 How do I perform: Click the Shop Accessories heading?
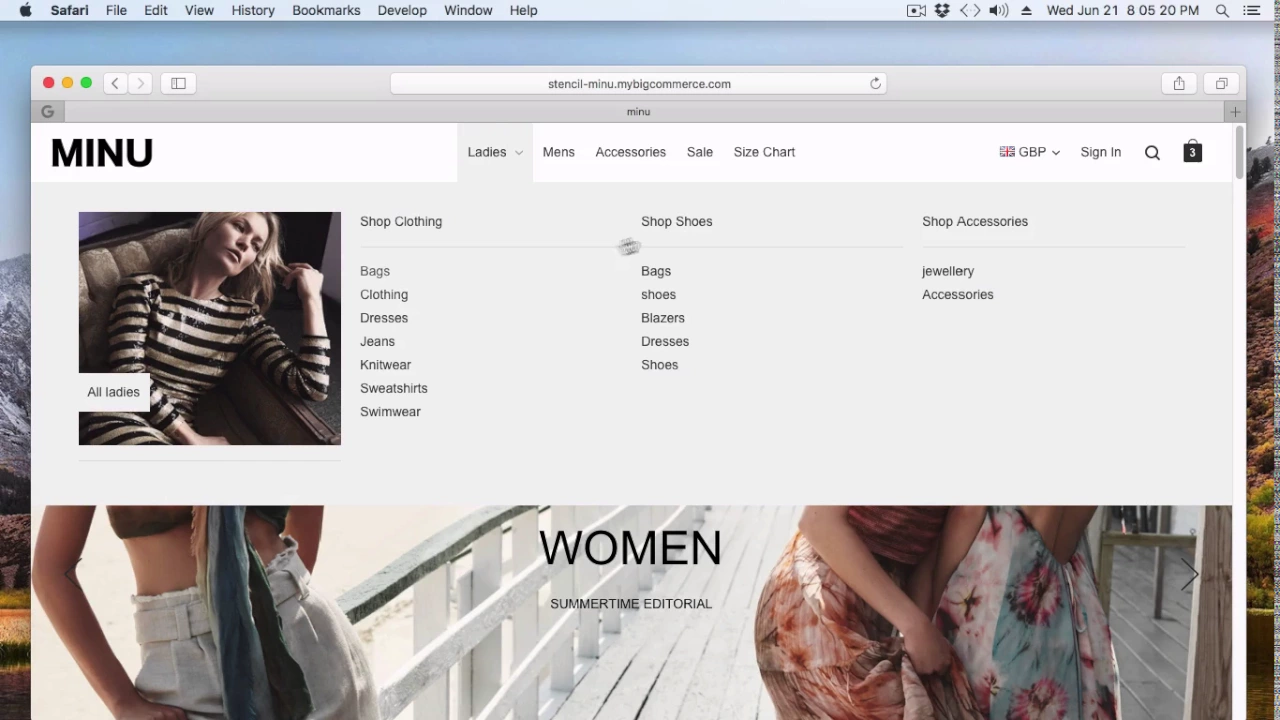[975, 221]
